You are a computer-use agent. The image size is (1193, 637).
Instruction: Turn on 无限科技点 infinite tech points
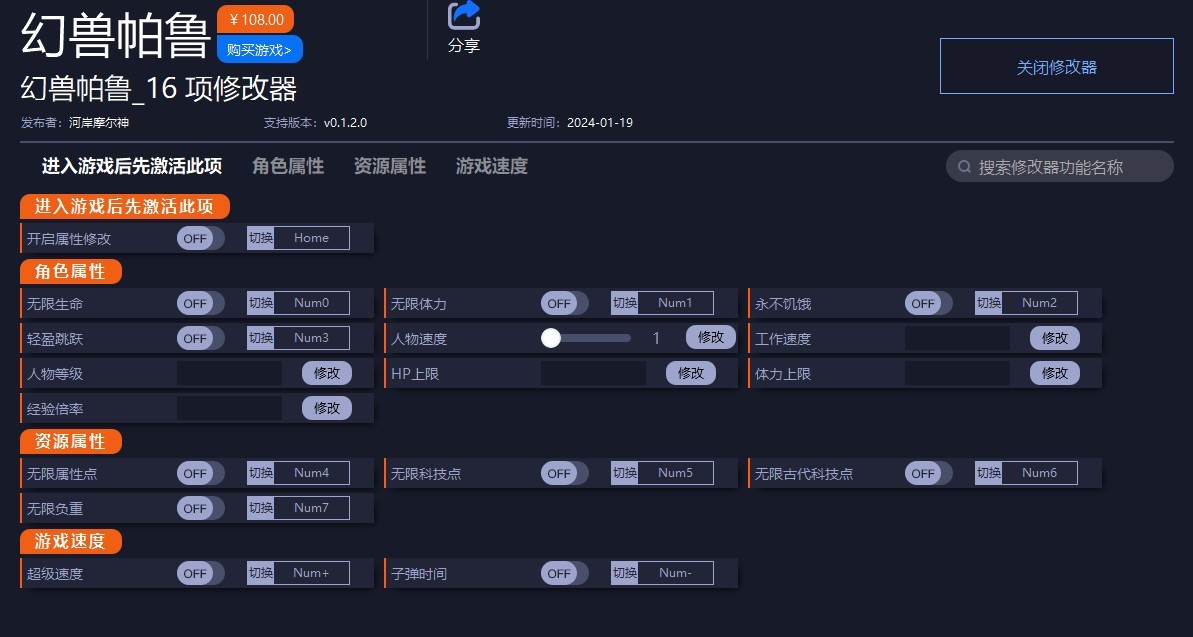tap(563, 473)
